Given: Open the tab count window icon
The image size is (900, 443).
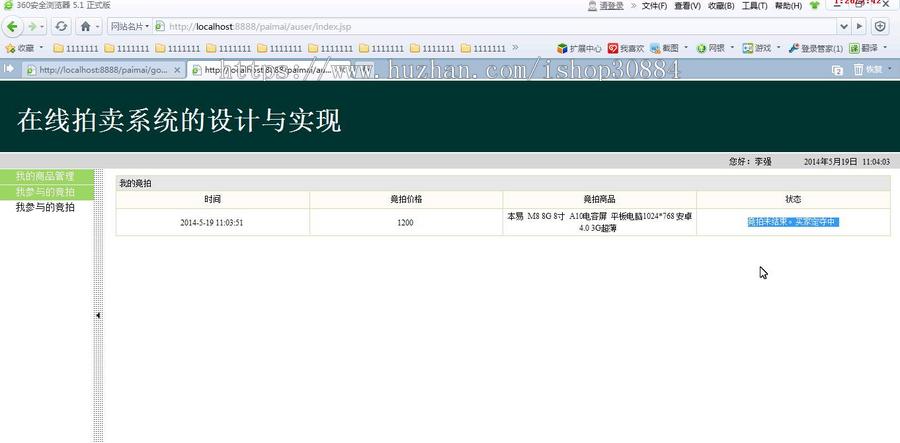Looking at the screenshot, I should (x=838, y=70).
